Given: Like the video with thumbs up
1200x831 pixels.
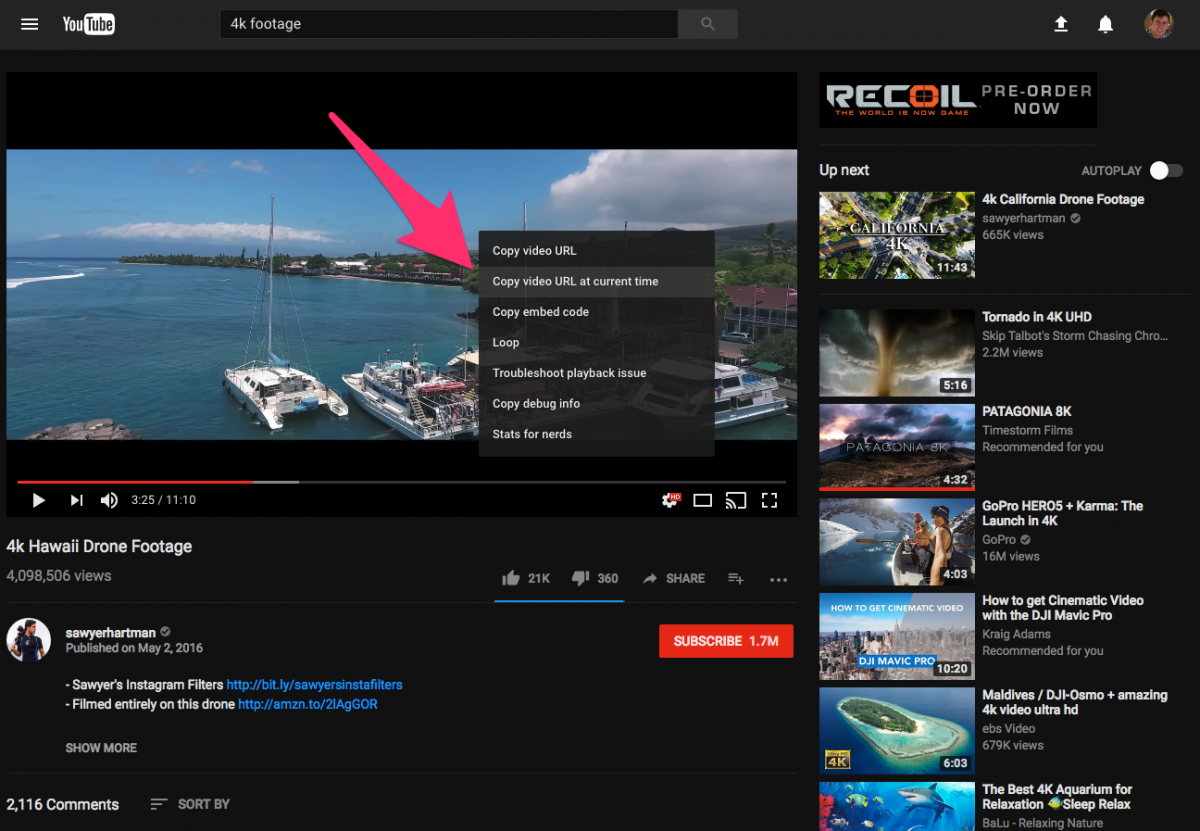Looking at the screenshot, I should [512, 578].
